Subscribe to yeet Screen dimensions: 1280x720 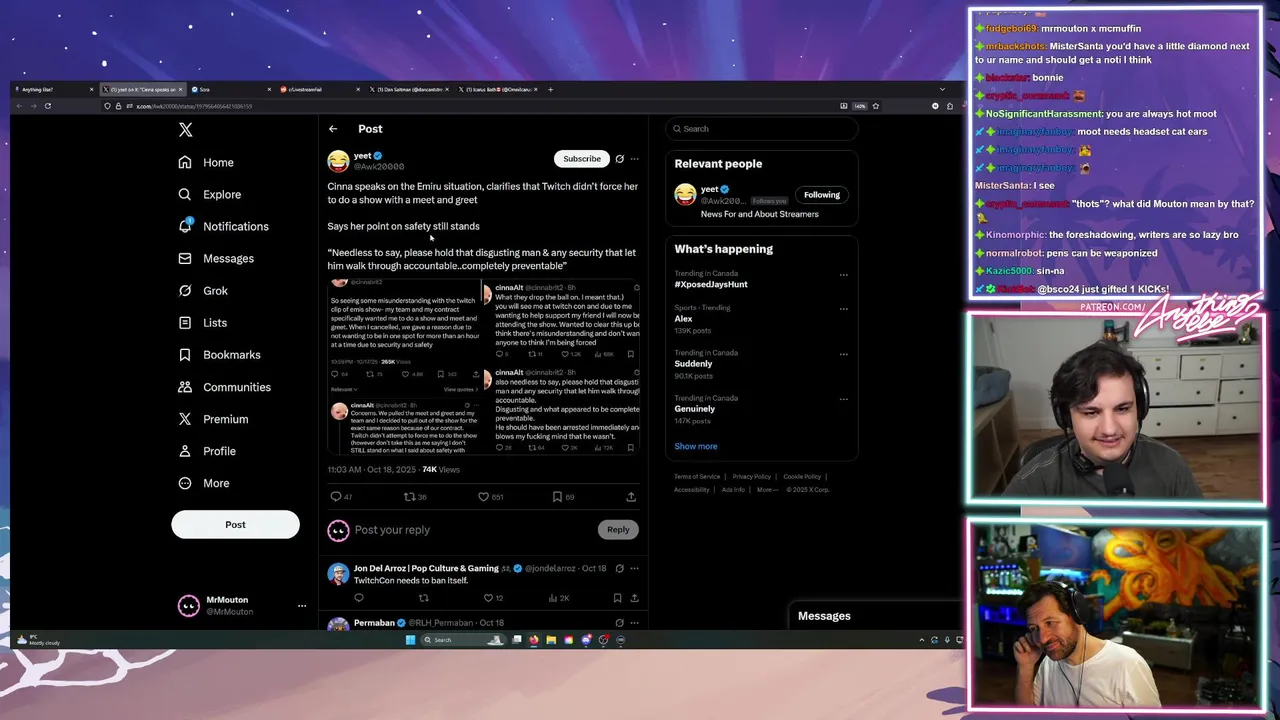click(582, 158)
